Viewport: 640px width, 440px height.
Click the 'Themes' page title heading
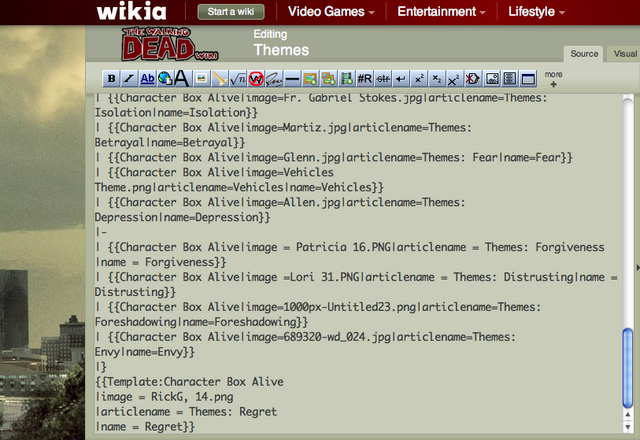click(x=281, y=50)
